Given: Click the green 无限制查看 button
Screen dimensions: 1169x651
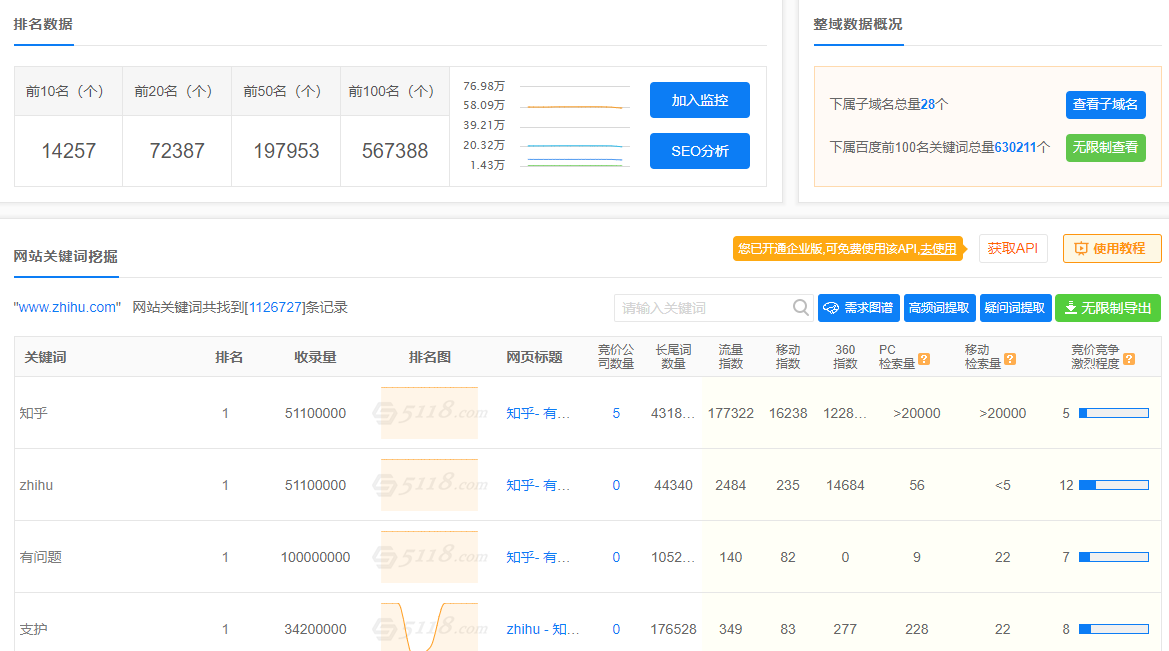Looking at the screenshot, I should coord(1105,148).
